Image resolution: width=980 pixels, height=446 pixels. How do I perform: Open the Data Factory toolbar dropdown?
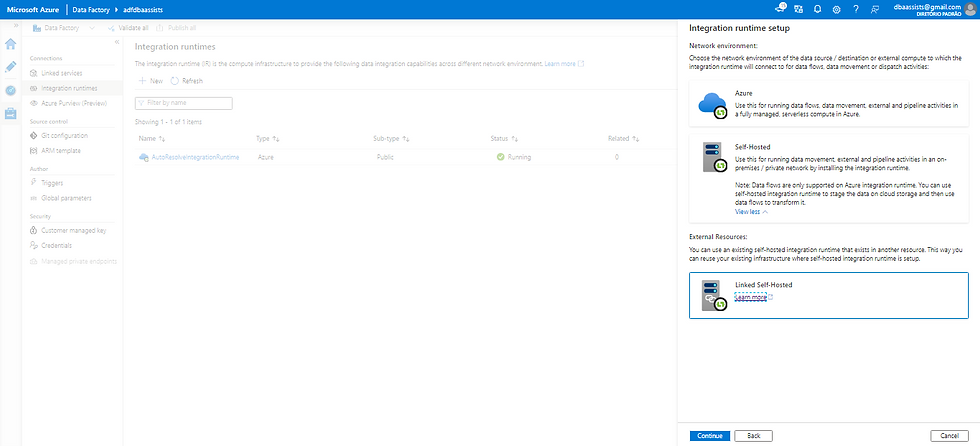pos(64,28)
